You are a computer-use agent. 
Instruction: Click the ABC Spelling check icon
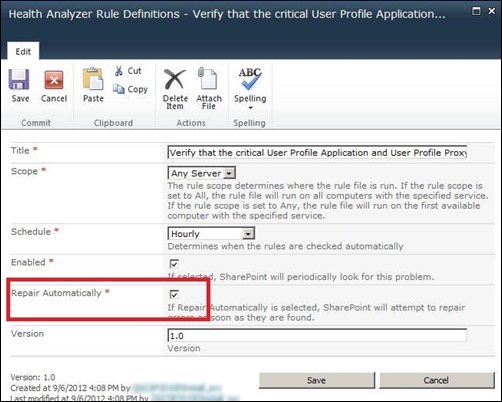[250, 79]
